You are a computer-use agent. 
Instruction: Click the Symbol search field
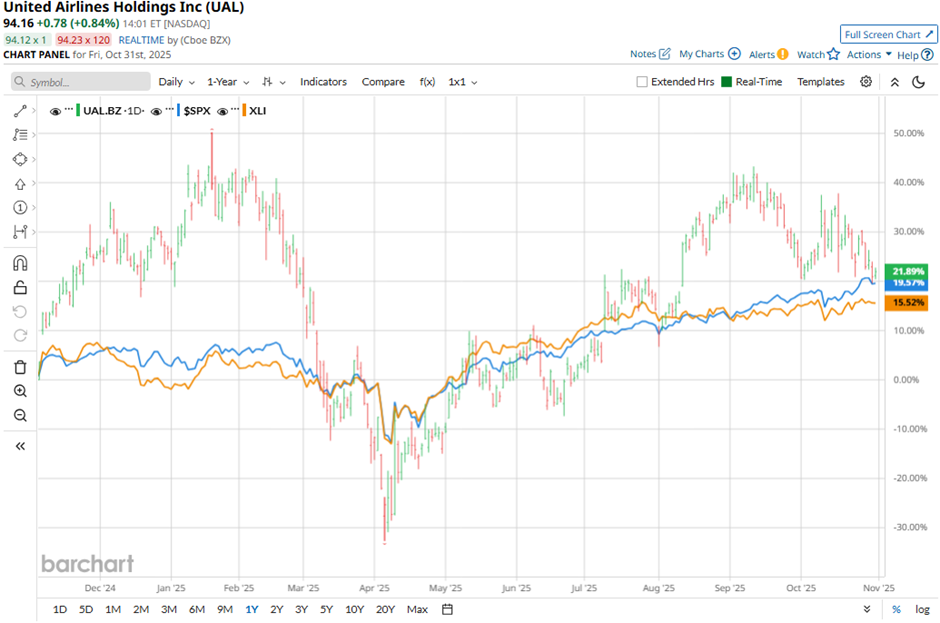(x=80, y=82)
